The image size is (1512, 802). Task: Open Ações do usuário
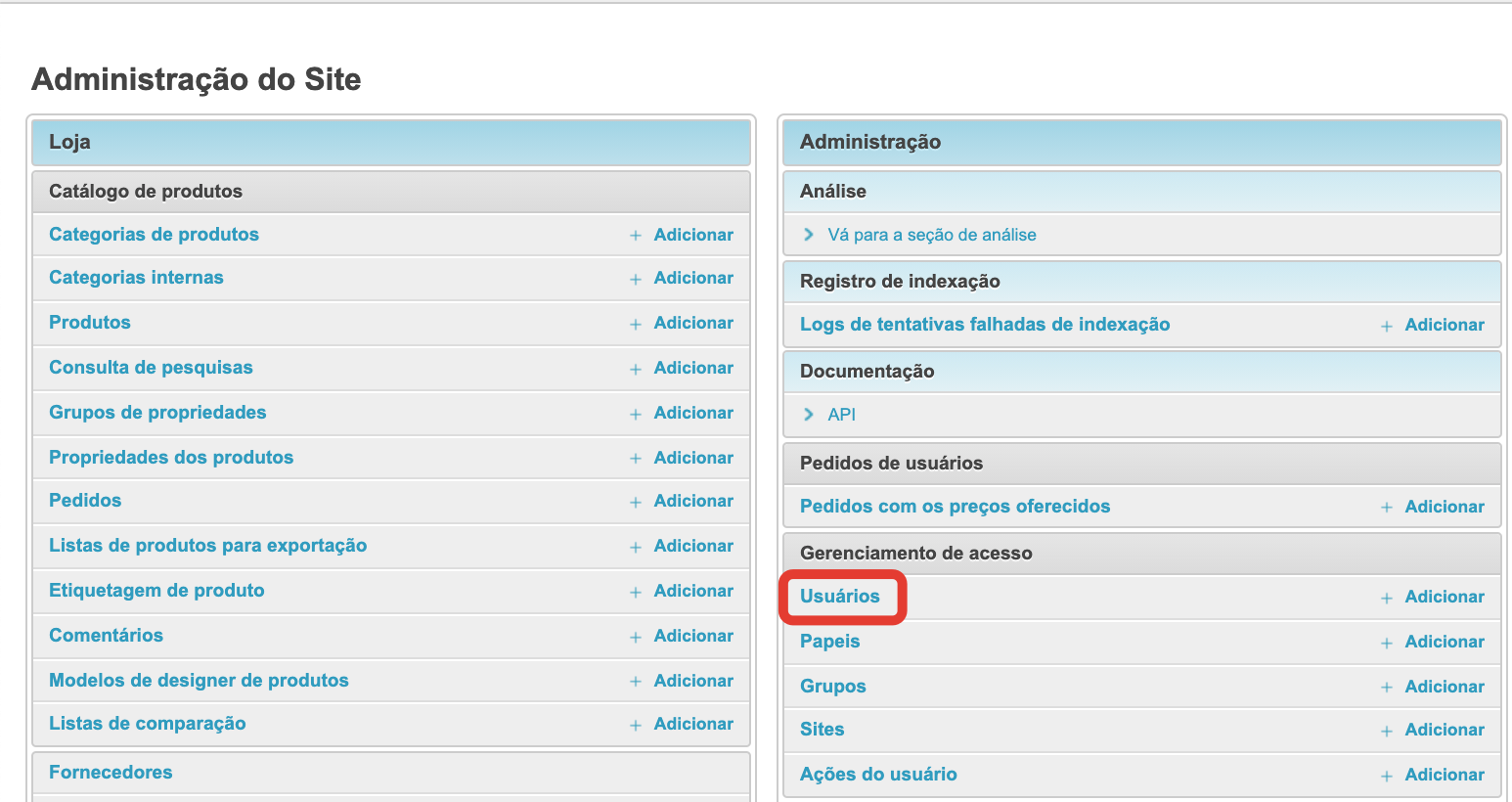pyautogui.click(x=878, y=775)
